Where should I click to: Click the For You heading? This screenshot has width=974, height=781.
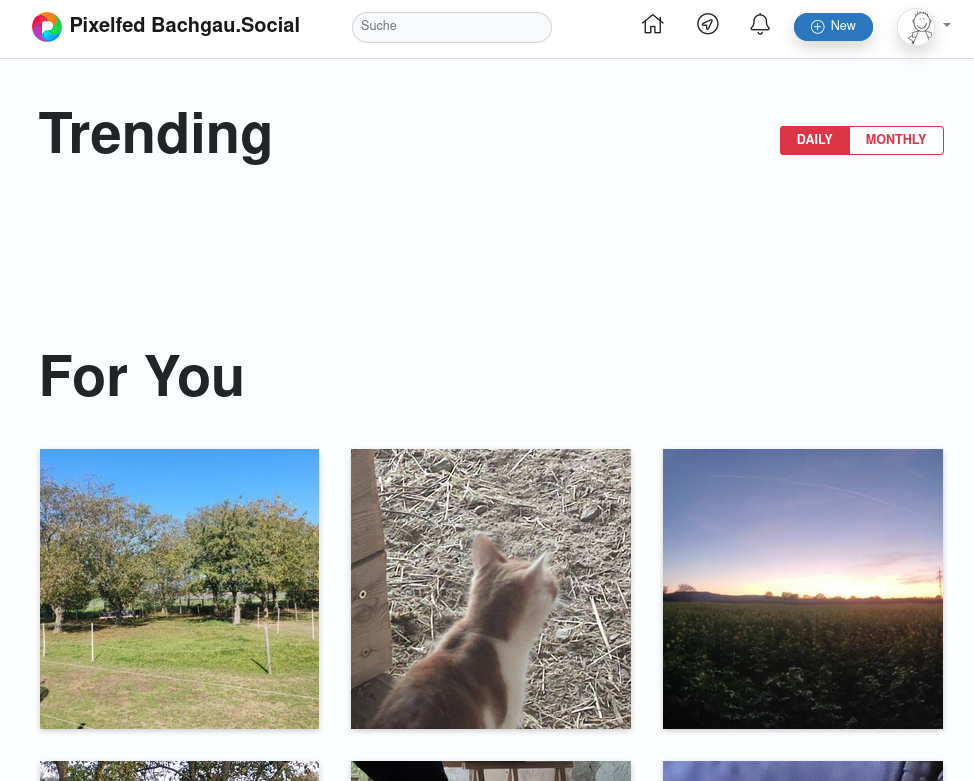pyautogui.click(x=142, y=377)
